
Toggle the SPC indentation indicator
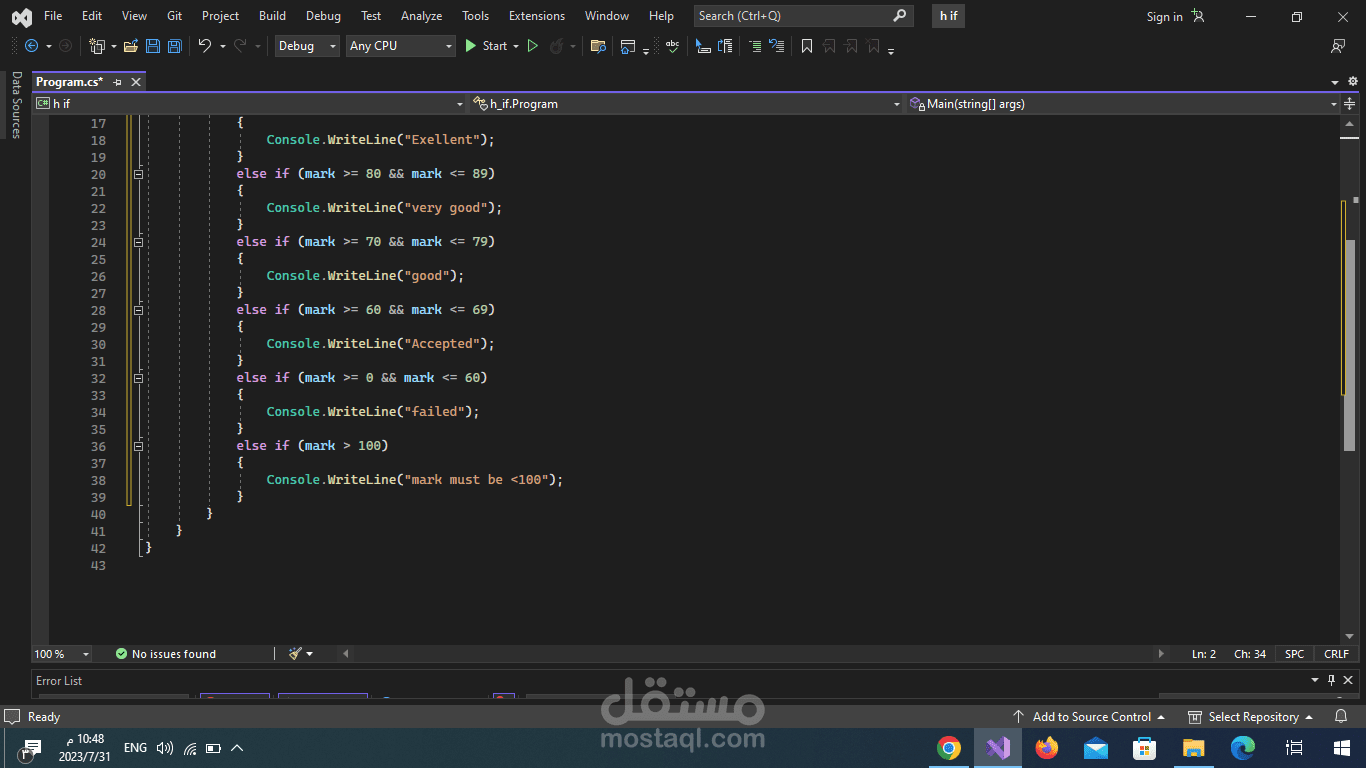pyautogui.click(x=1294, y=654)
